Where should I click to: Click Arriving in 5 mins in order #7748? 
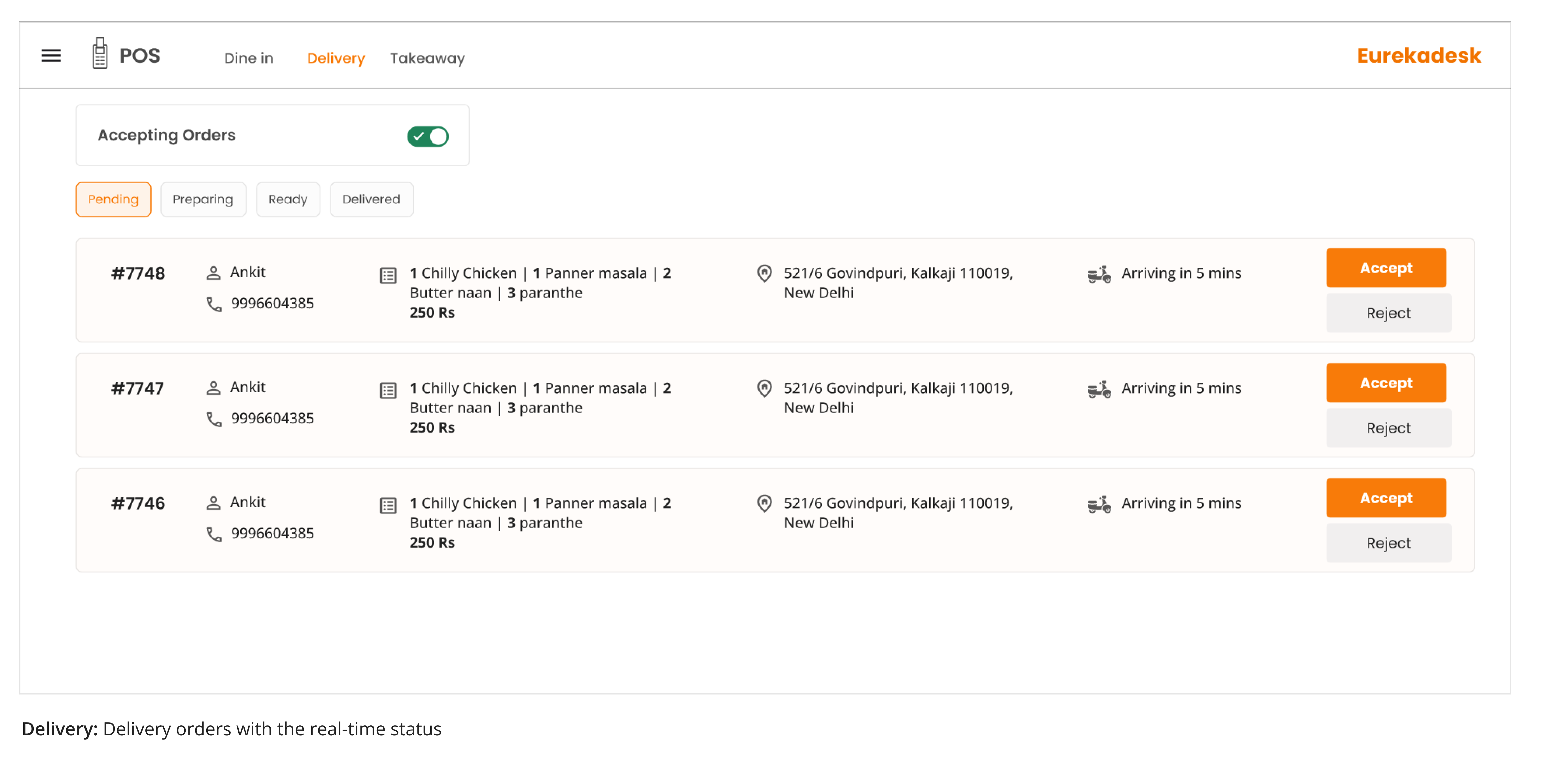[x=1181, y=274]
